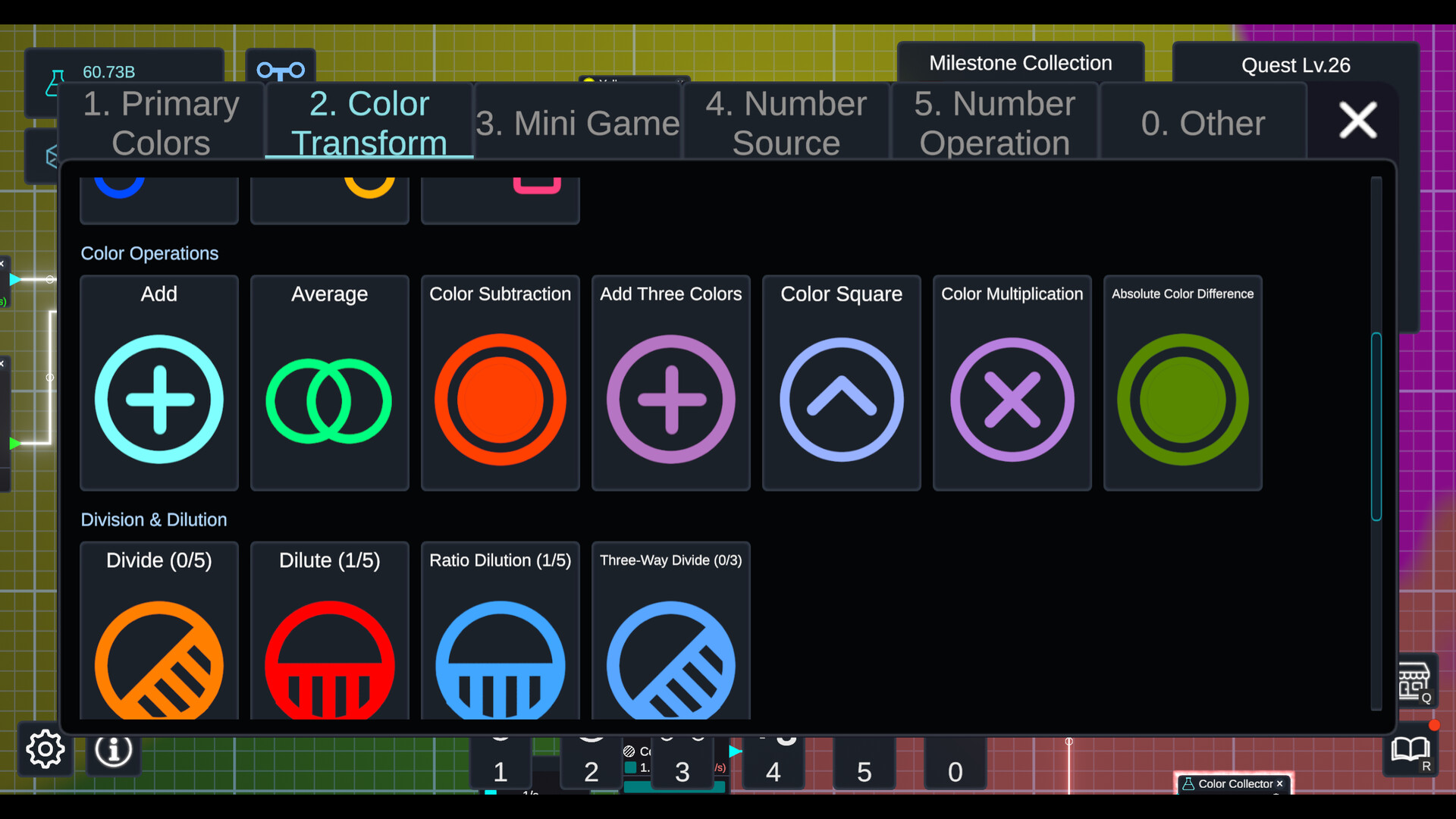Select the partially visible pink square card
1456x819 pixels.
(x=500, y=199)
